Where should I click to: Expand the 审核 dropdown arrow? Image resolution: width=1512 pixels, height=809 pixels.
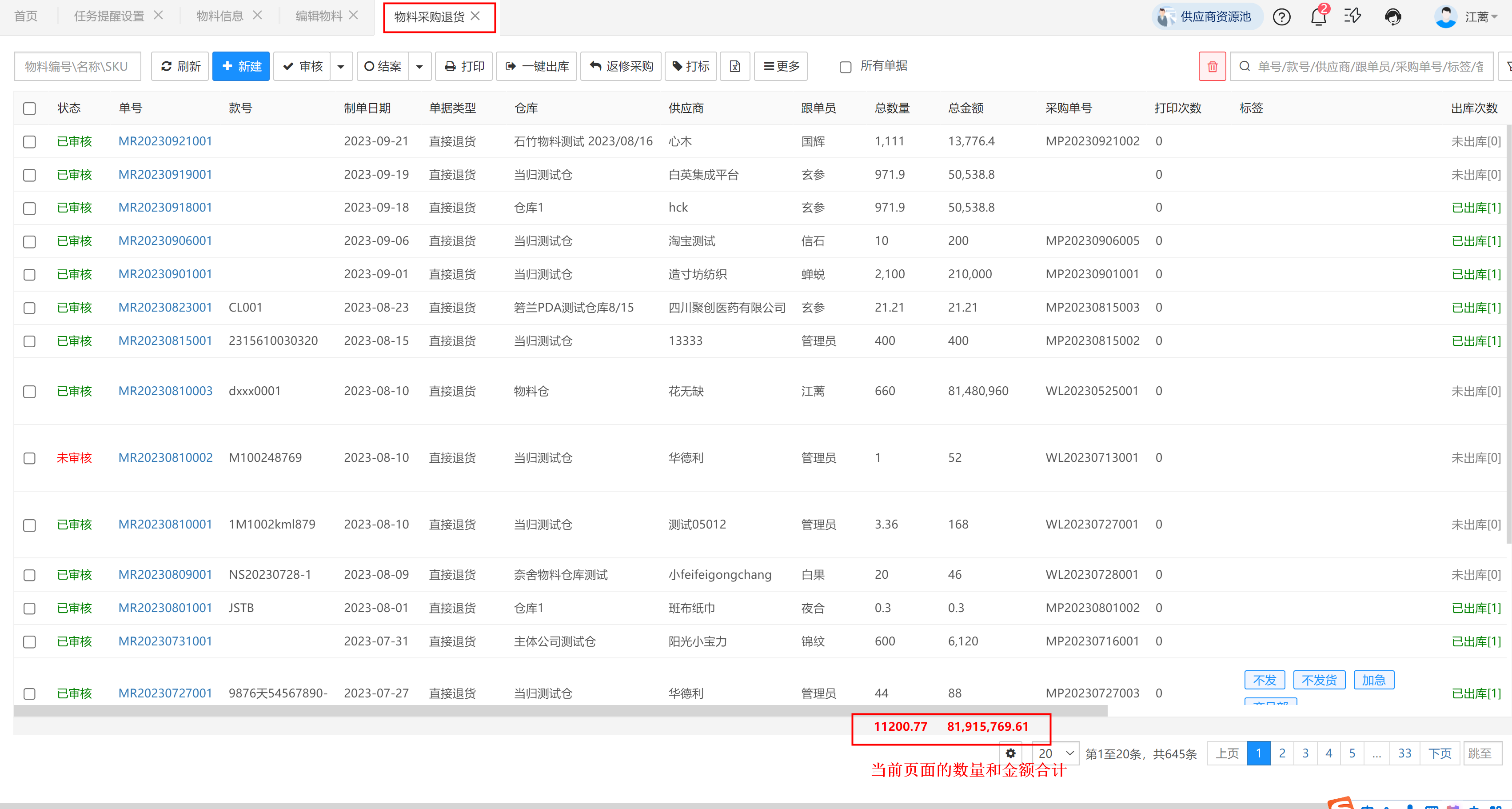click(341, 66)
